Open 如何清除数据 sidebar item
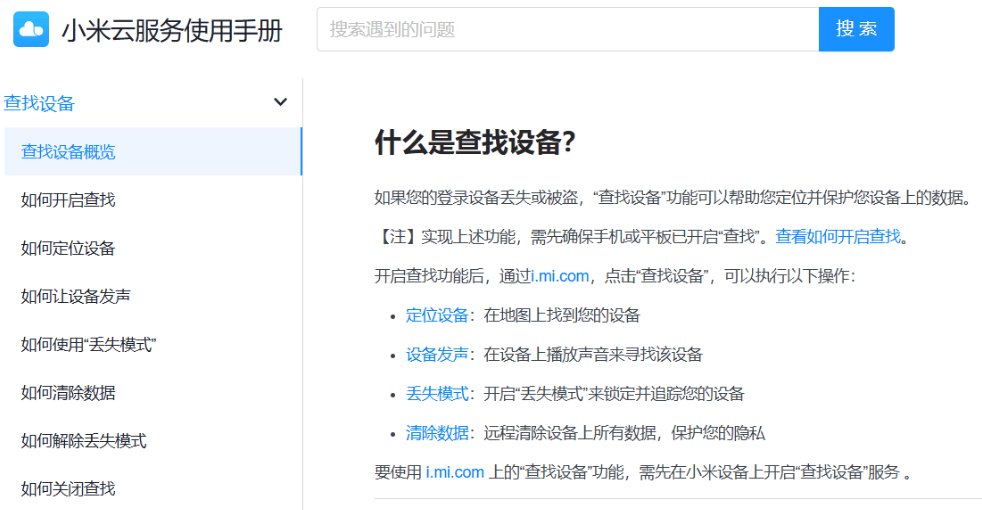The width and height of the screenshot is (982, 510). click(153, 392)
